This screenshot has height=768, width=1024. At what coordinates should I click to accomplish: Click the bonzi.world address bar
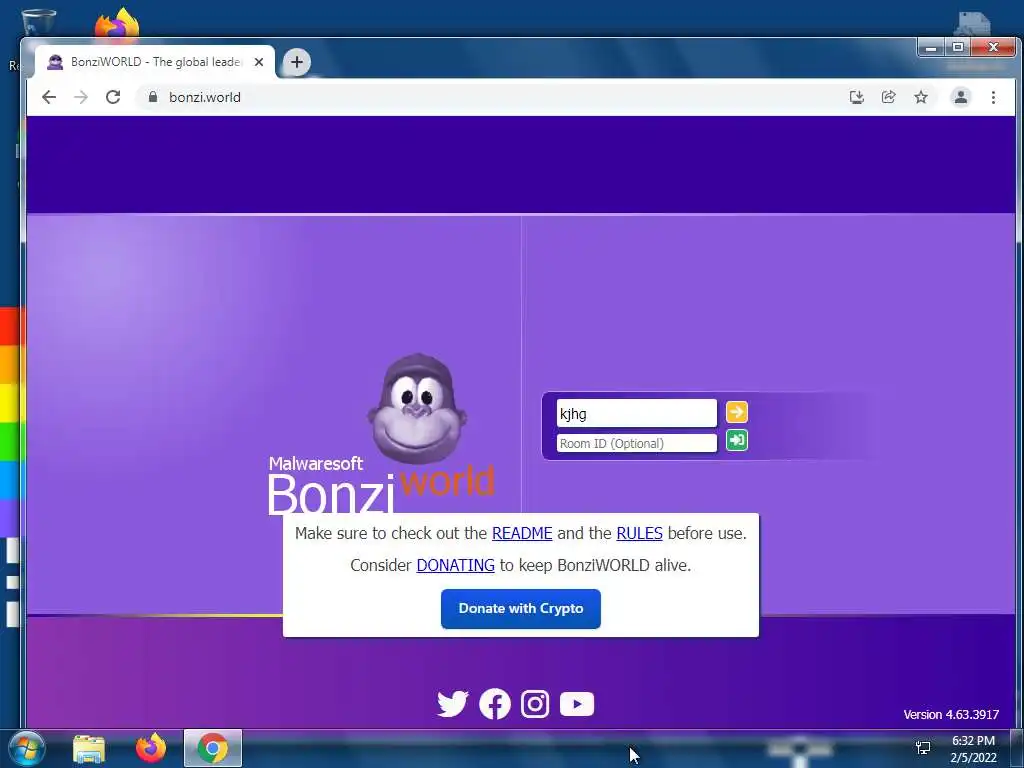[490, 97]
